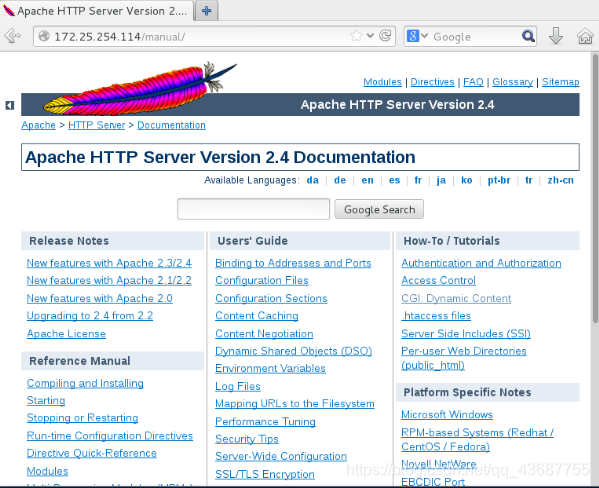The image size is (599, 488).
Task: Switch language to da
Action: (312, 180)
